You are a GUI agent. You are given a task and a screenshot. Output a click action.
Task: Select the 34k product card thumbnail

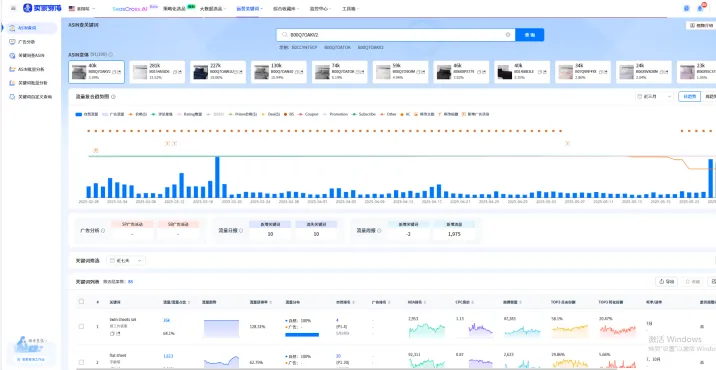(x=565, y=72)
